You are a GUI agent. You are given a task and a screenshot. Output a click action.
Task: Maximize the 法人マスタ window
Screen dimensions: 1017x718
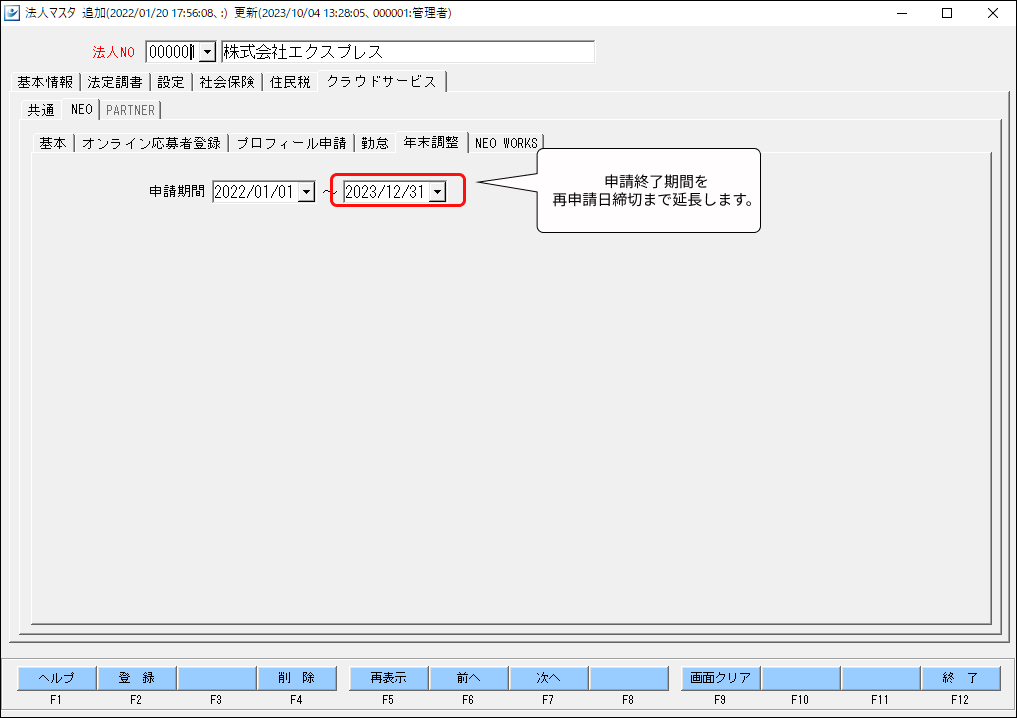coord(947,13)
